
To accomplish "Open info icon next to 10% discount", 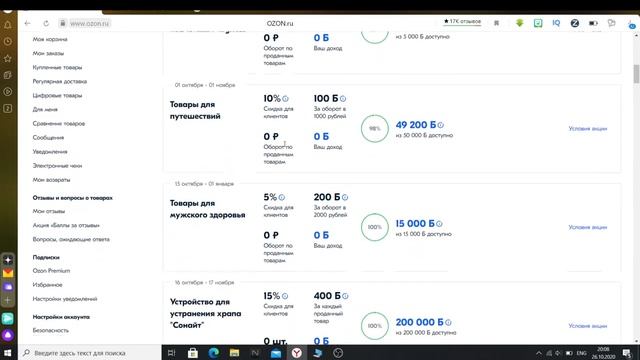I will click(x=285, y=99).
